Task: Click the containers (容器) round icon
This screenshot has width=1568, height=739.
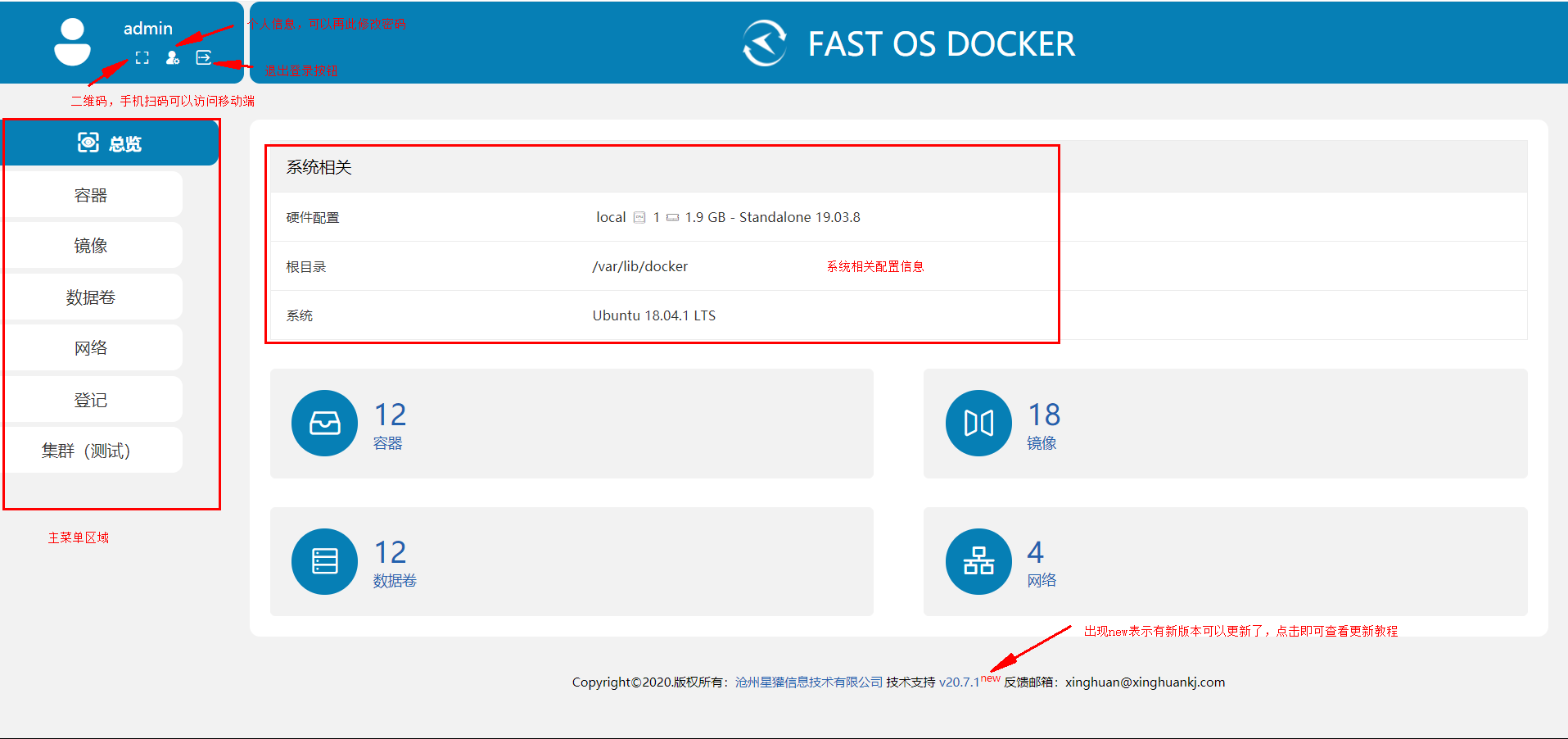Action: pos(324,423)
